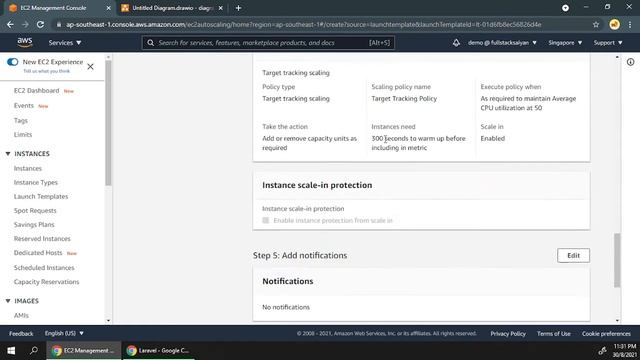Open Tags in sidebar

point(21,120)
